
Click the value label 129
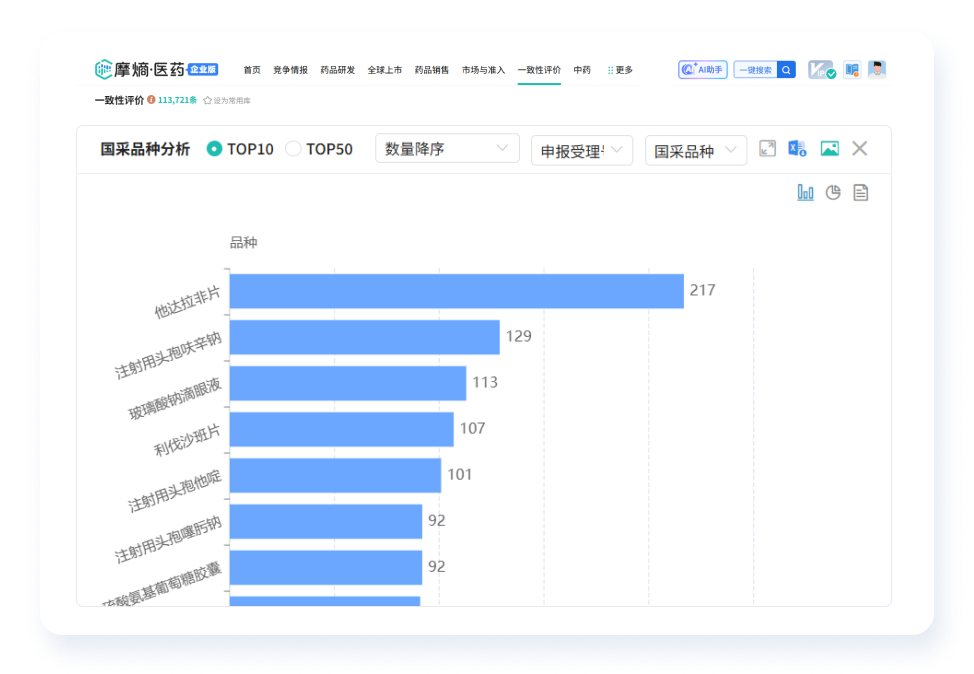(519, 336)
